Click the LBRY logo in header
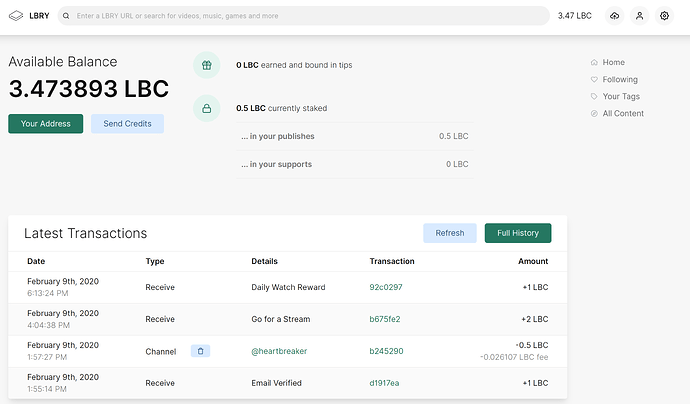Viewport: 690px width, 404px height. (x=28, y=16)
